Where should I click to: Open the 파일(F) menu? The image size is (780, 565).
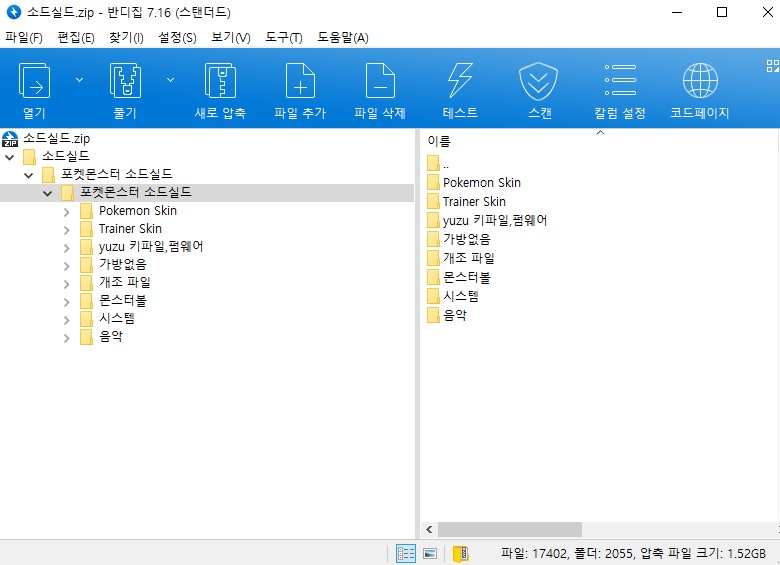pos(24,37)
